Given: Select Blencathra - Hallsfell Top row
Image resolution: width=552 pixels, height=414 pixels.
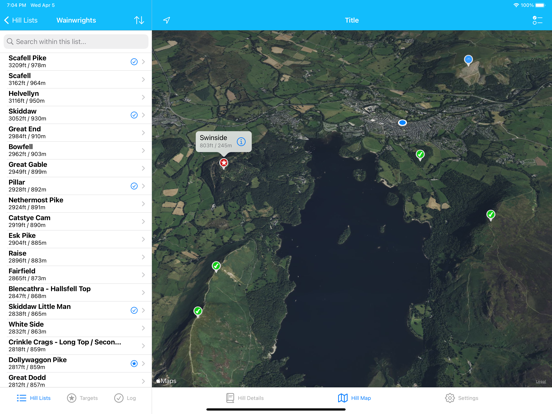Looking at the screenshot, I should click(76, 293).
